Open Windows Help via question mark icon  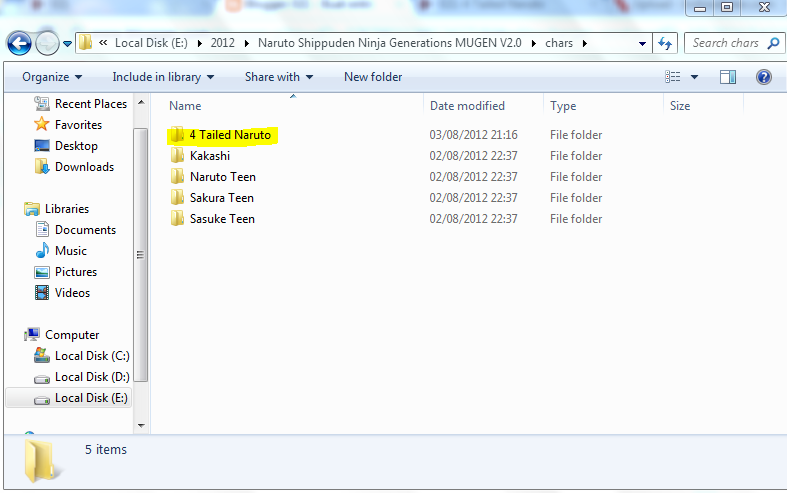click(x=763, y=77)
